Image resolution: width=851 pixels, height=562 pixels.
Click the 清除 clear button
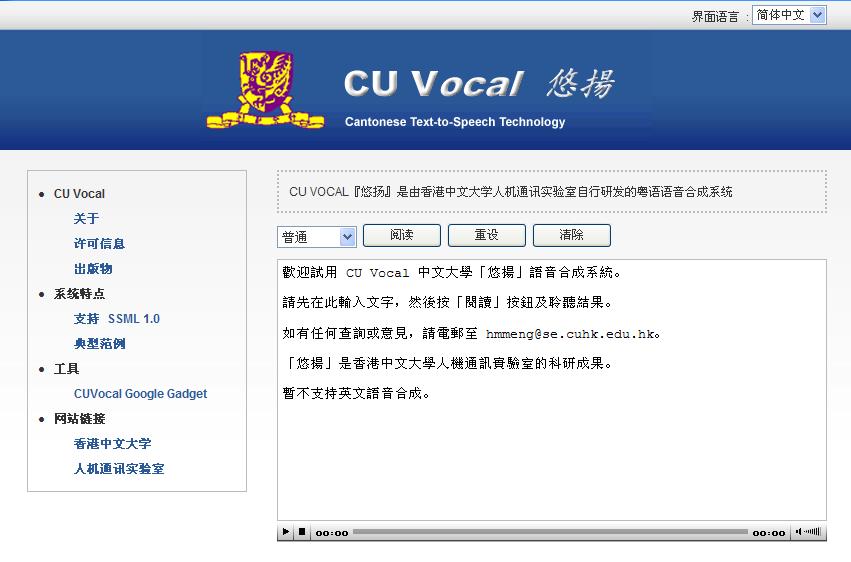(x=571, y=236)
